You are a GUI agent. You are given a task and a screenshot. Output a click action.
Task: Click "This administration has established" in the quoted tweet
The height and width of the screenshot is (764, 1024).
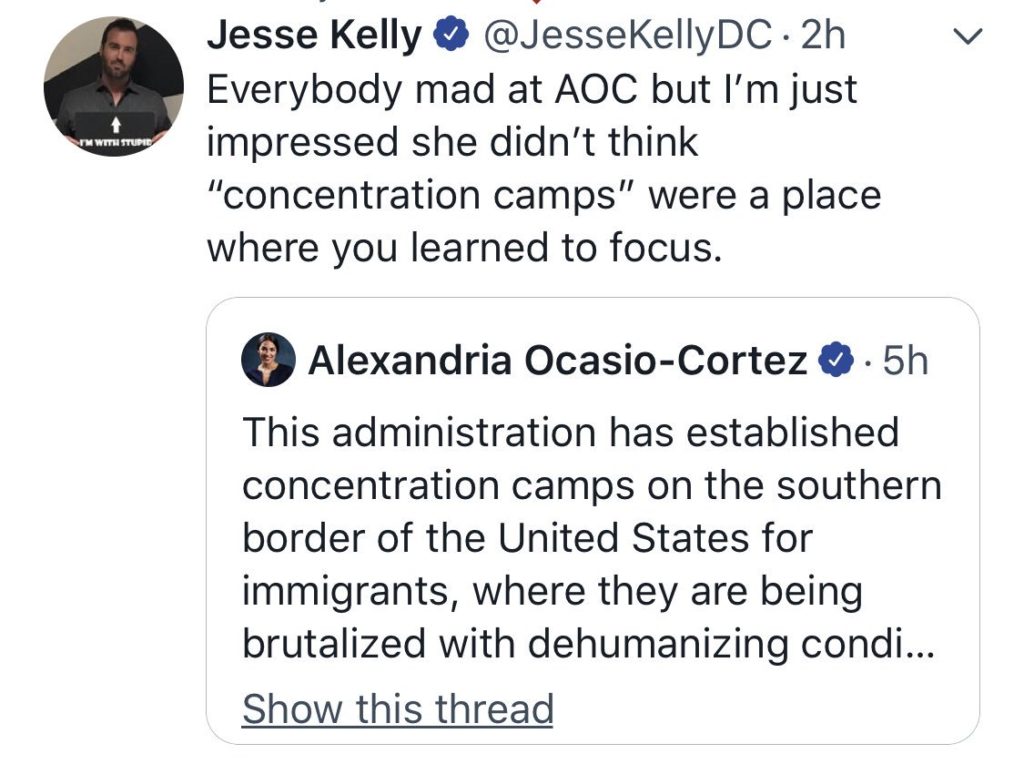point(570,433)
